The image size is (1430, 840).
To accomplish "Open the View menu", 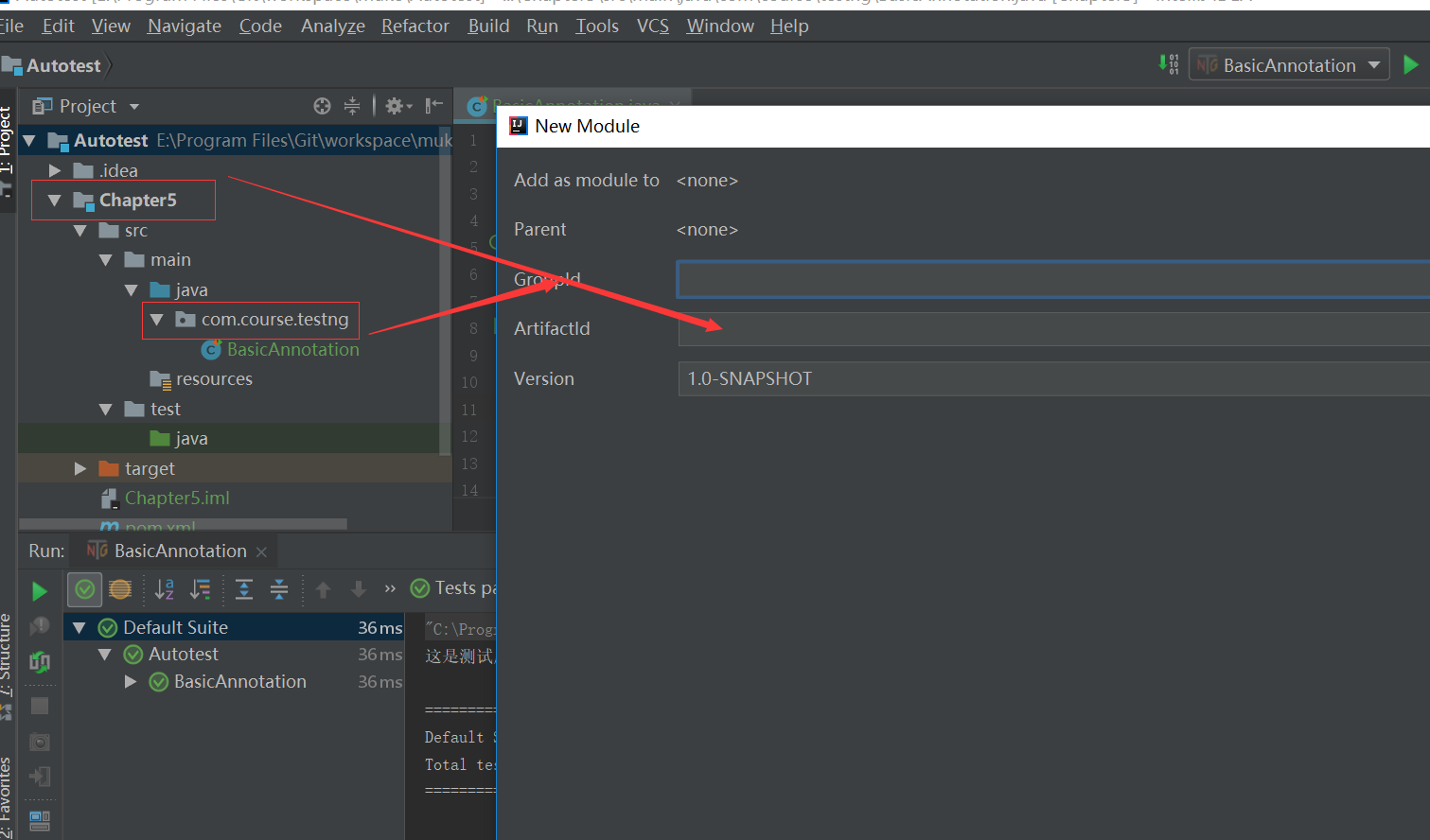I will click(x=111, y=26).
